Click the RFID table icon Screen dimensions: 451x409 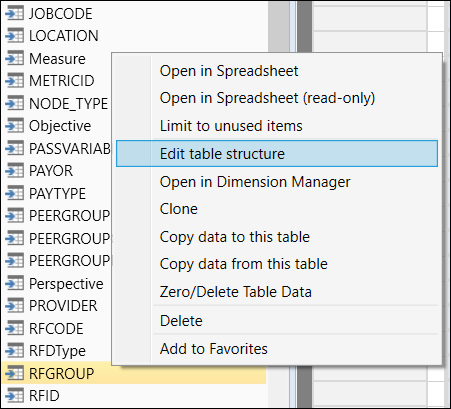point(15,396)
